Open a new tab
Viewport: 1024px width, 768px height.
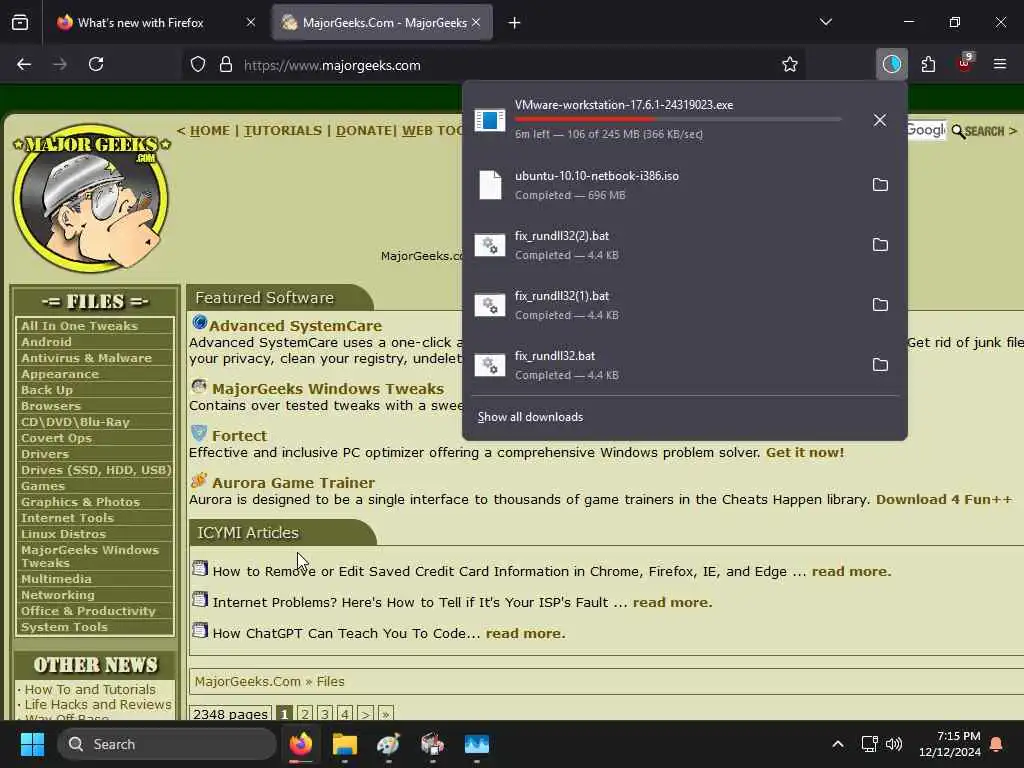point(514,23)
